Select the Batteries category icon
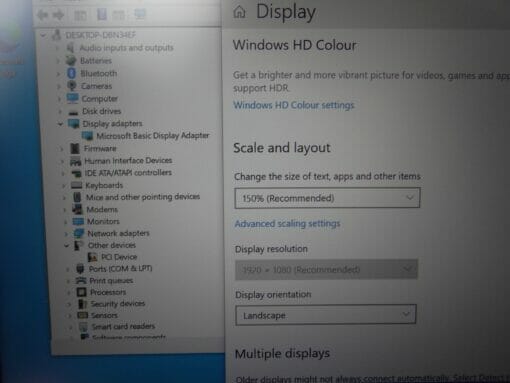The image size is (510, 383). [x=71, y=61]
